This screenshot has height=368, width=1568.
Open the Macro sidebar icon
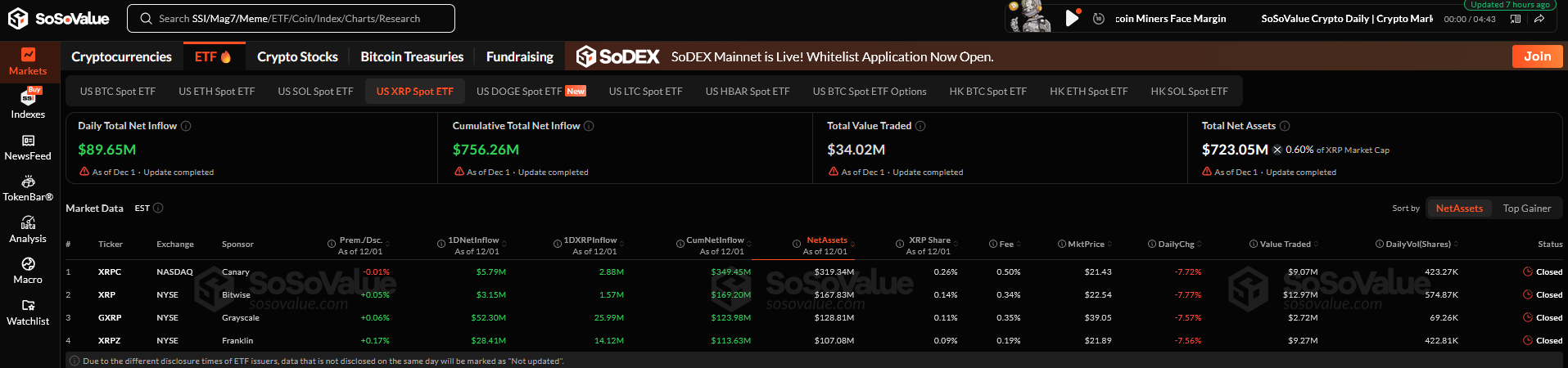point(28,263)
